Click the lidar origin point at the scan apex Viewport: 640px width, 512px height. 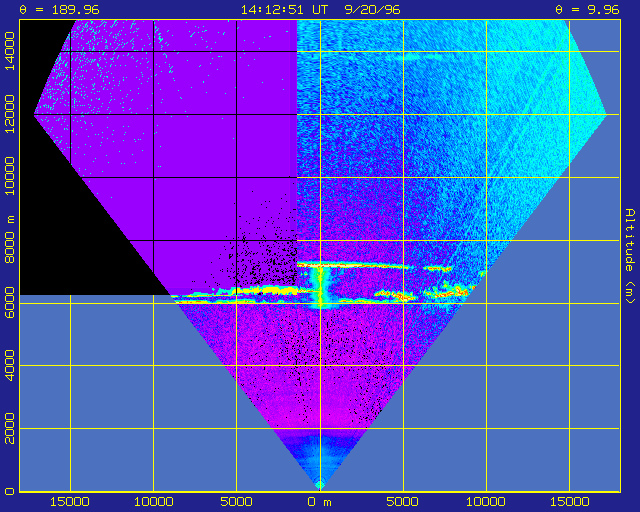click(320, 486)
